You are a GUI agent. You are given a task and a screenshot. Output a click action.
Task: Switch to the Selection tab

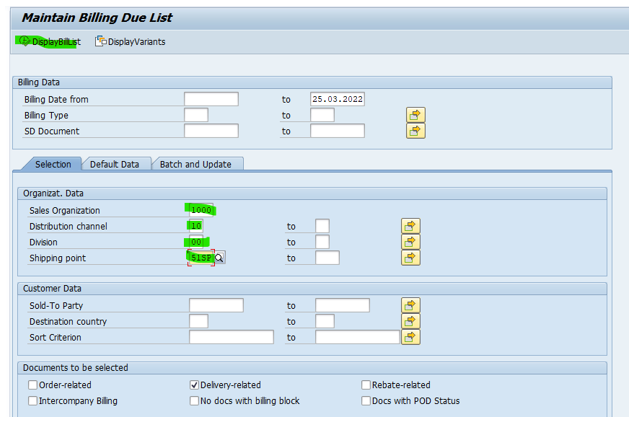pyautogui.click(x=53, y=164)
